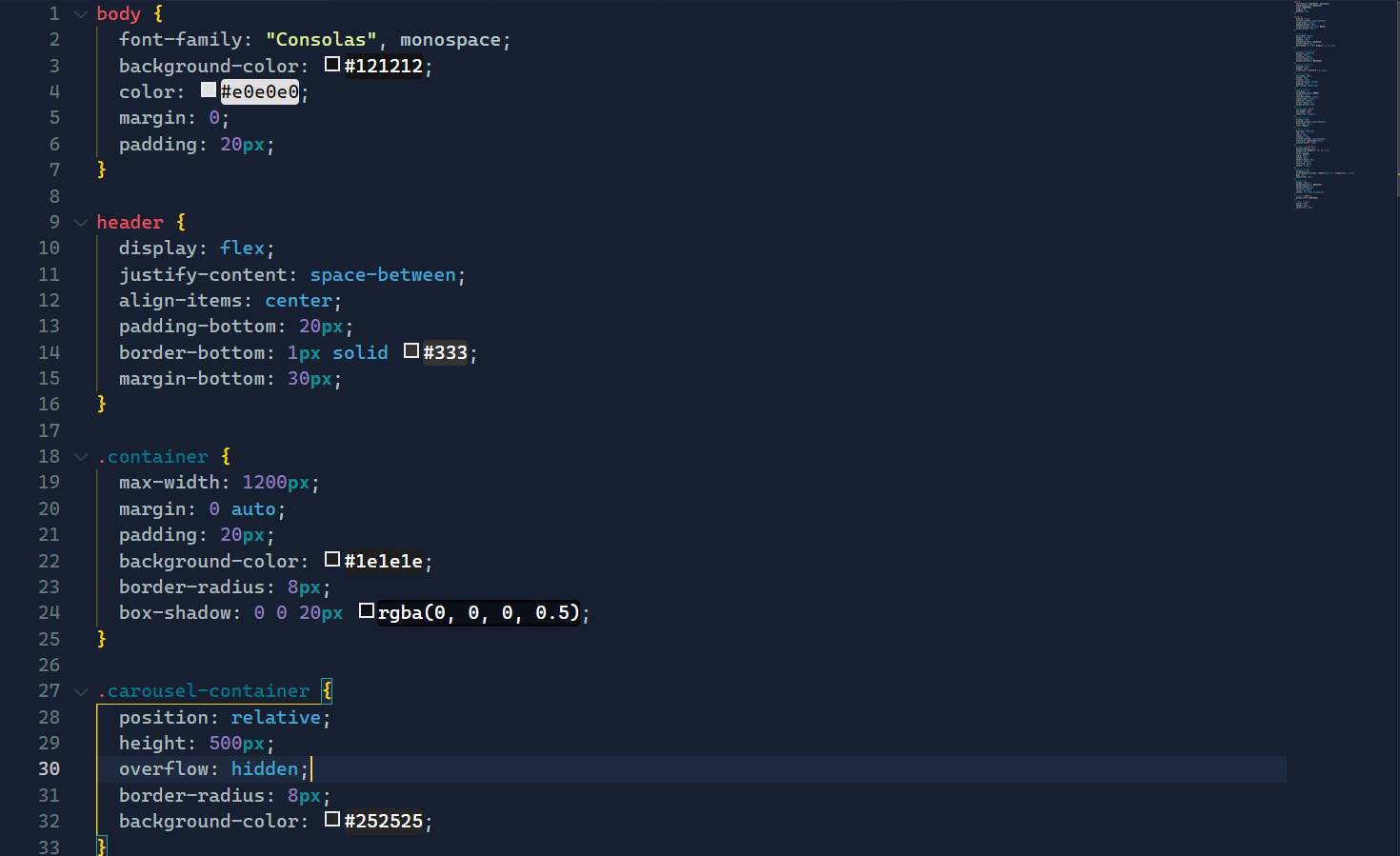Collapse the .container rule block
The image size is (1400, 856).
[80, 456]
